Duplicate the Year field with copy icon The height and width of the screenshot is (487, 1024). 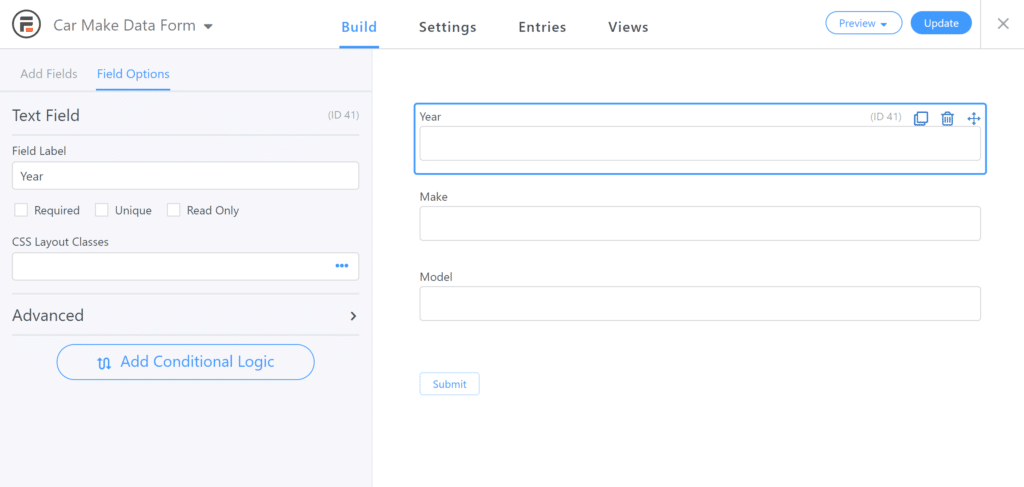pos(920,118)
